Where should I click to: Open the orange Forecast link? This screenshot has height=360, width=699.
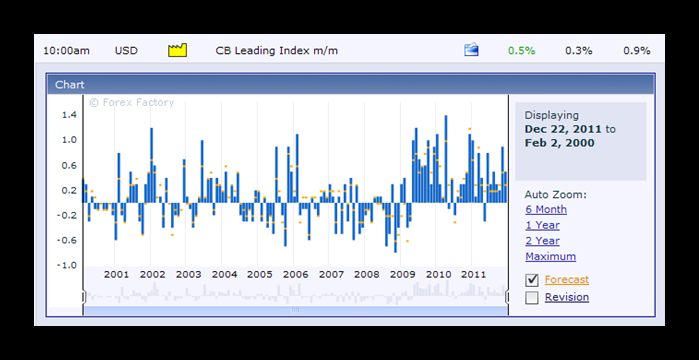pyautogui.click(x=567, y=280)
